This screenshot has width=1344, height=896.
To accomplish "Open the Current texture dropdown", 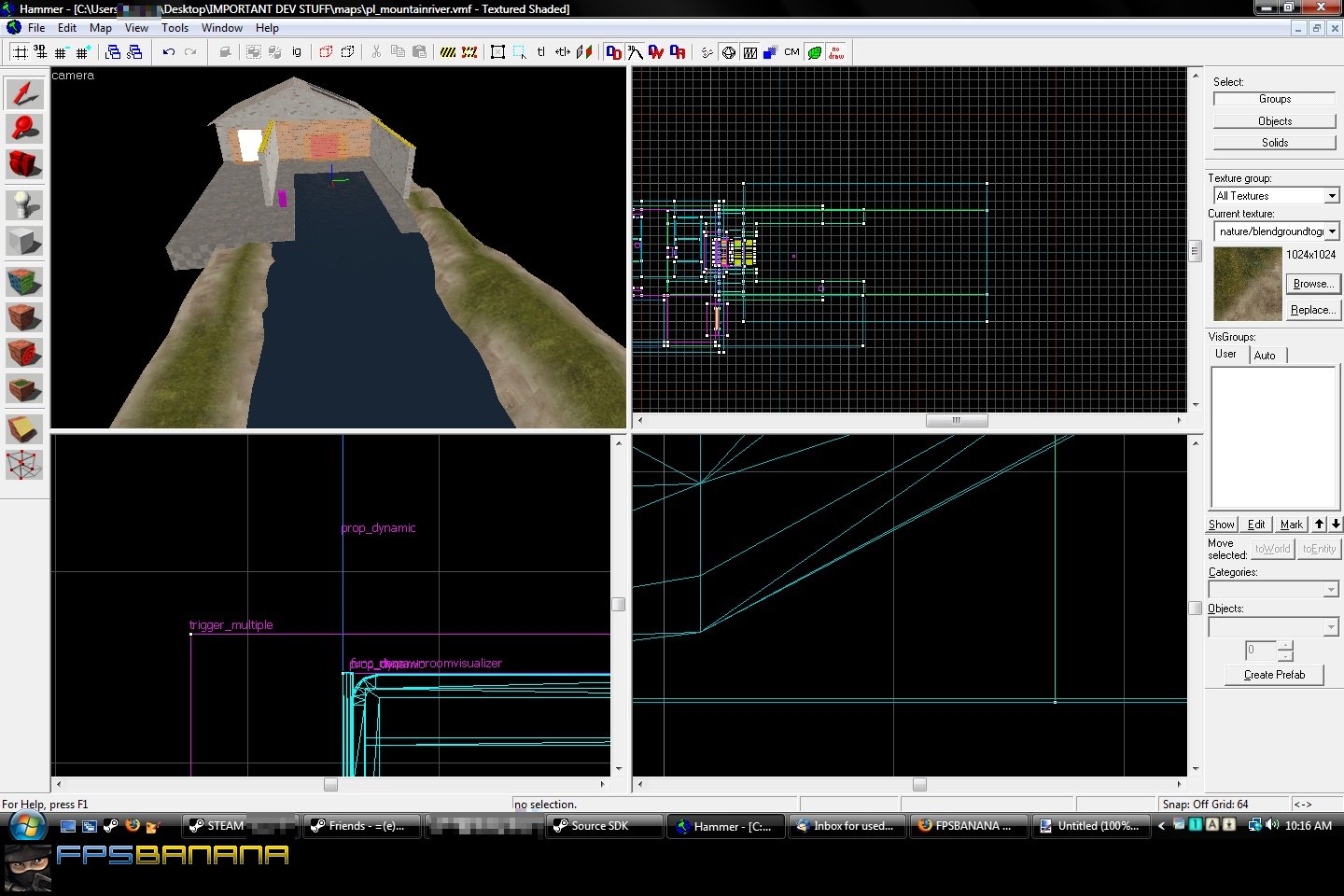I will pyautogui.click(x=1332, y=231).
